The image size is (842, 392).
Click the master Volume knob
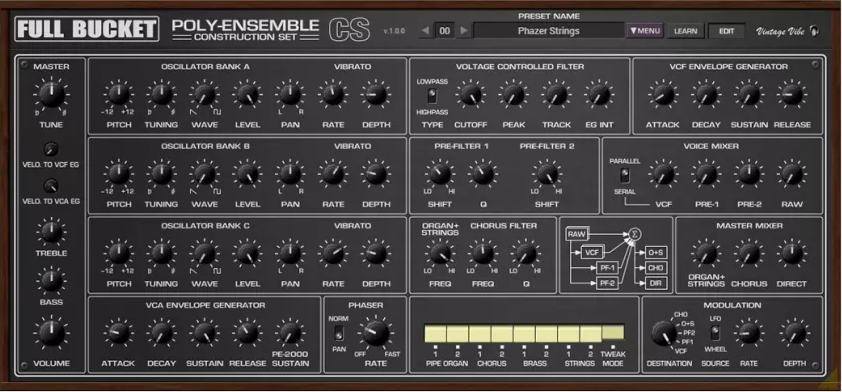coord(51,333)
